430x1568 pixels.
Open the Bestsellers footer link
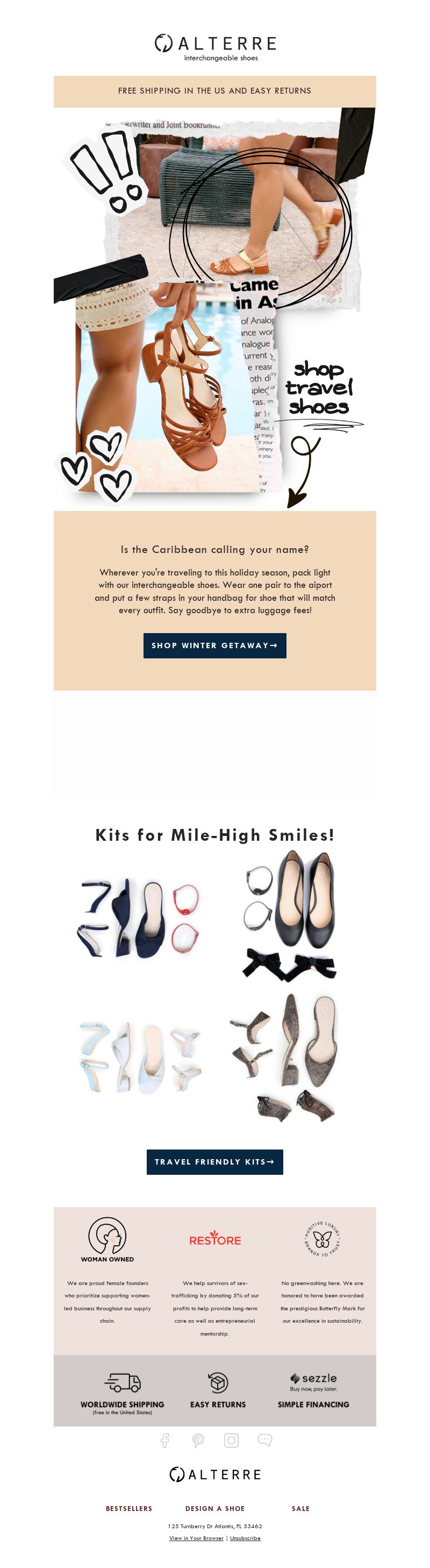coord(129,1508)
